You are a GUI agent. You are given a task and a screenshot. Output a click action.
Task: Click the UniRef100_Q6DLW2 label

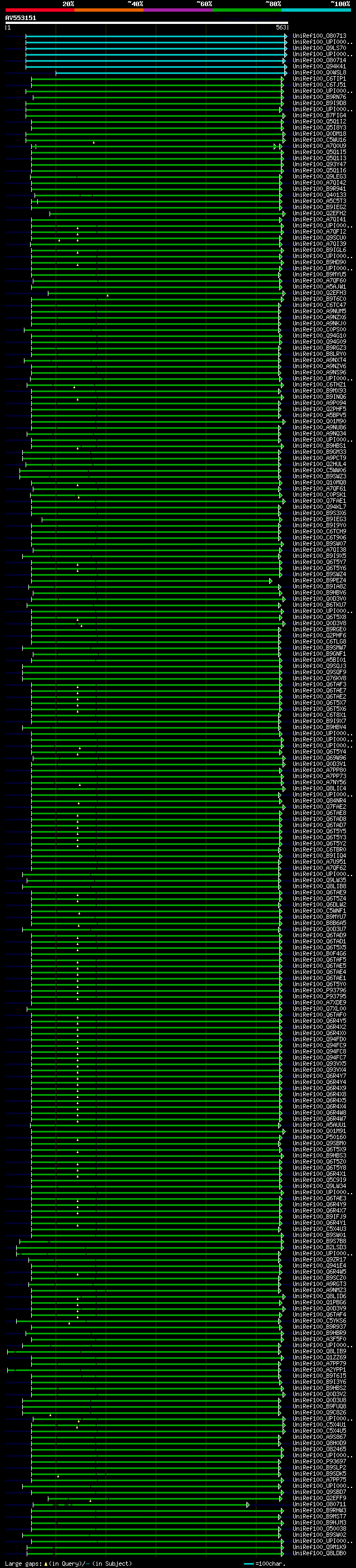(x=319, y=904)
